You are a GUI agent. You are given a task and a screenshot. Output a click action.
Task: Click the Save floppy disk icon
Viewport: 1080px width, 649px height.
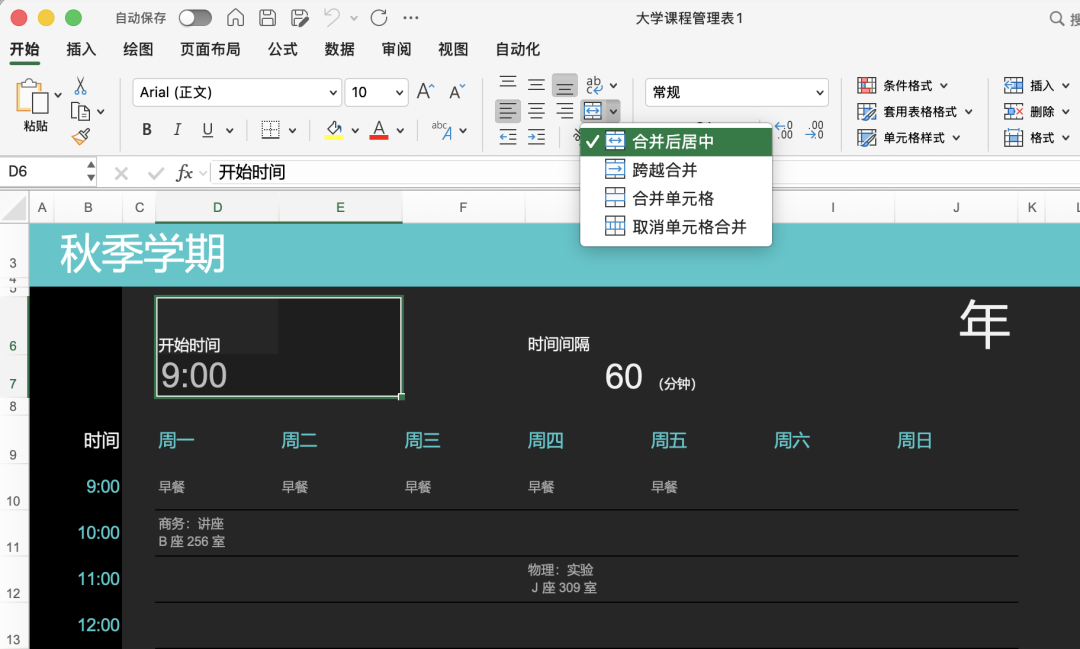267,18
